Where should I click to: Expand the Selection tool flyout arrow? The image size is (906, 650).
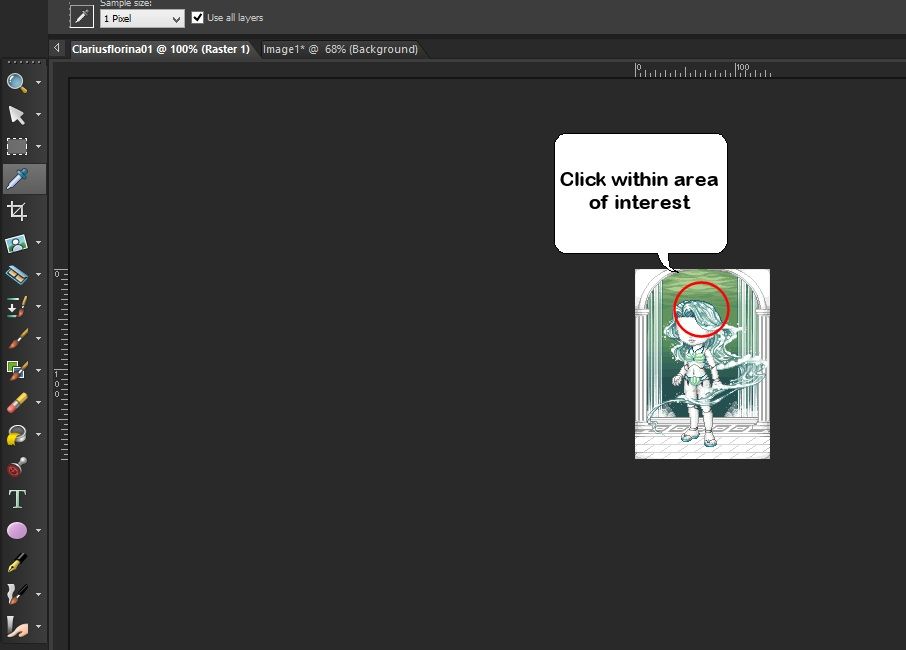38,147
